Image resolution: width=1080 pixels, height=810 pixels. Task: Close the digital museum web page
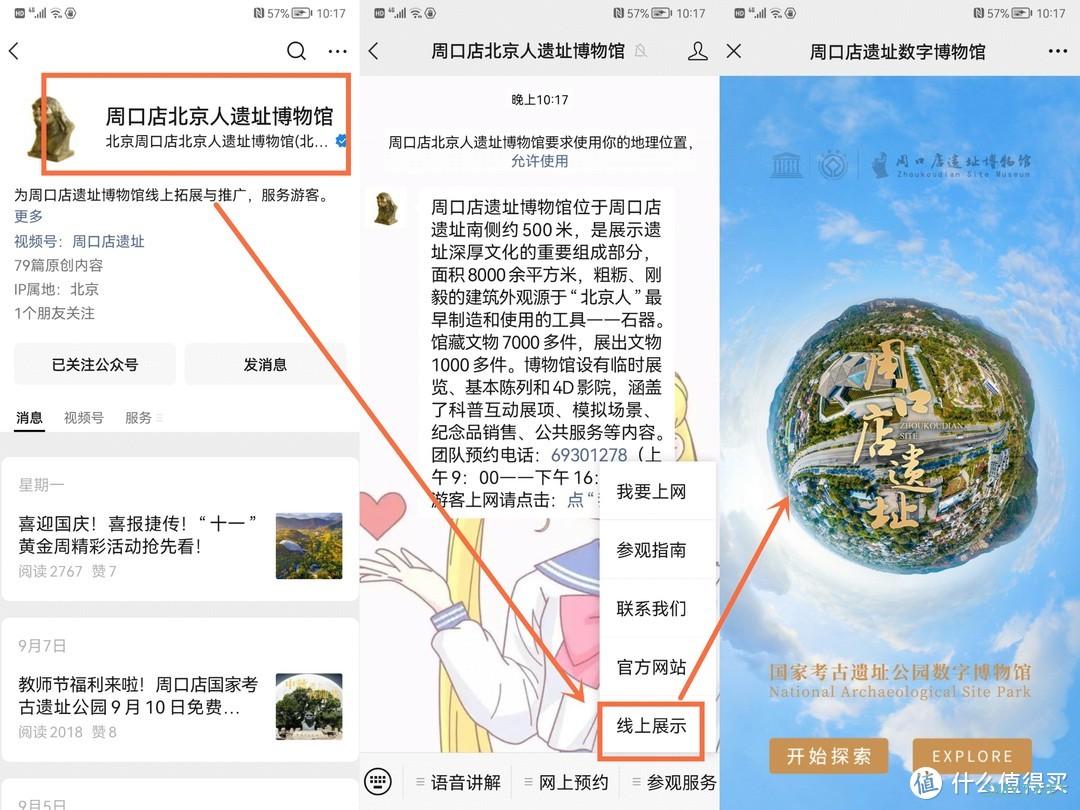click(734, 52)
